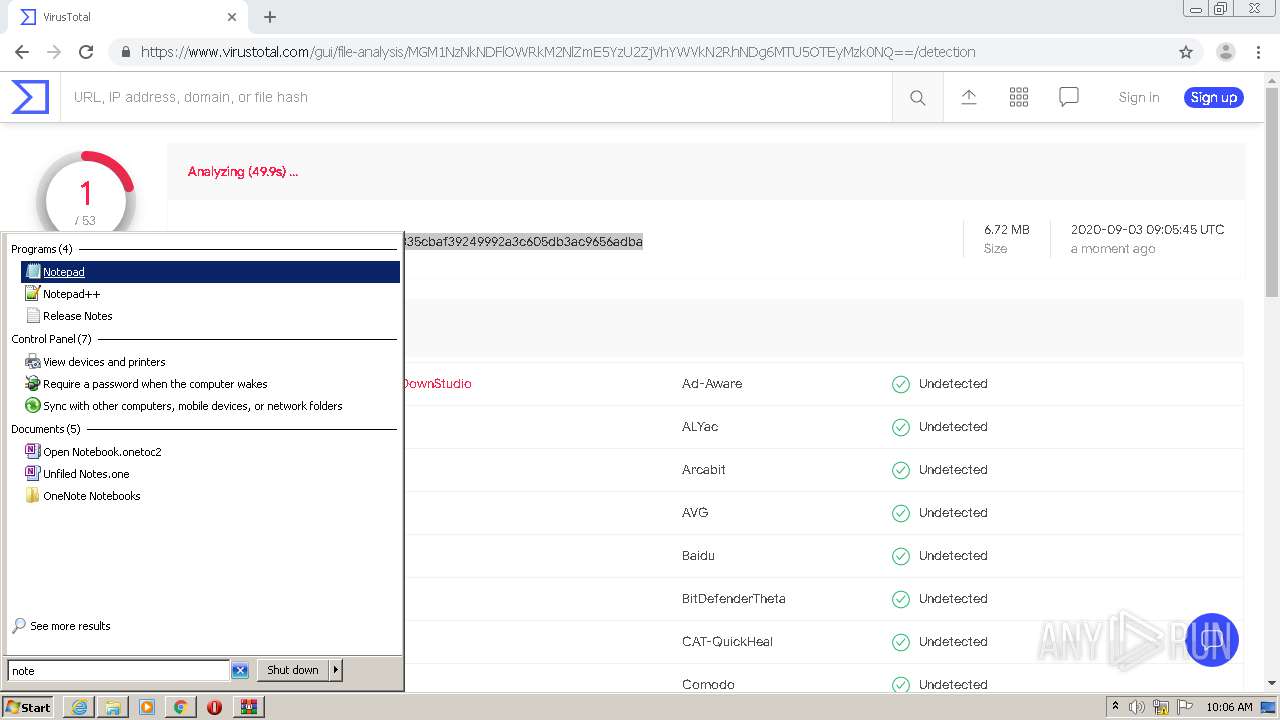Open Chrome profile avatar
The image size is (1280, 720).
click(x=1226, y=52)
